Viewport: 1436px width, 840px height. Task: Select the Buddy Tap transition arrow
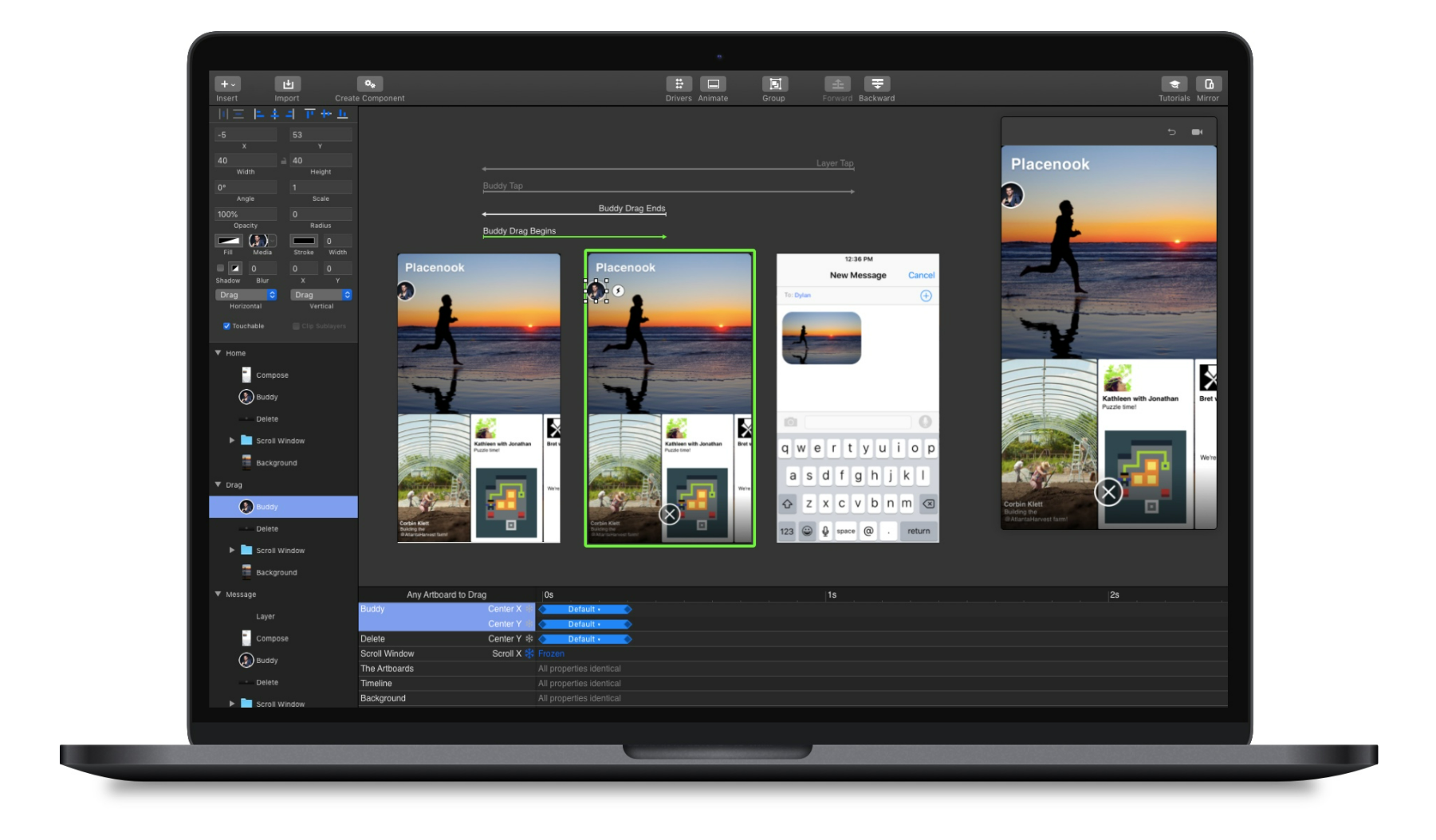pyautogui.click(x=668, y=190)
